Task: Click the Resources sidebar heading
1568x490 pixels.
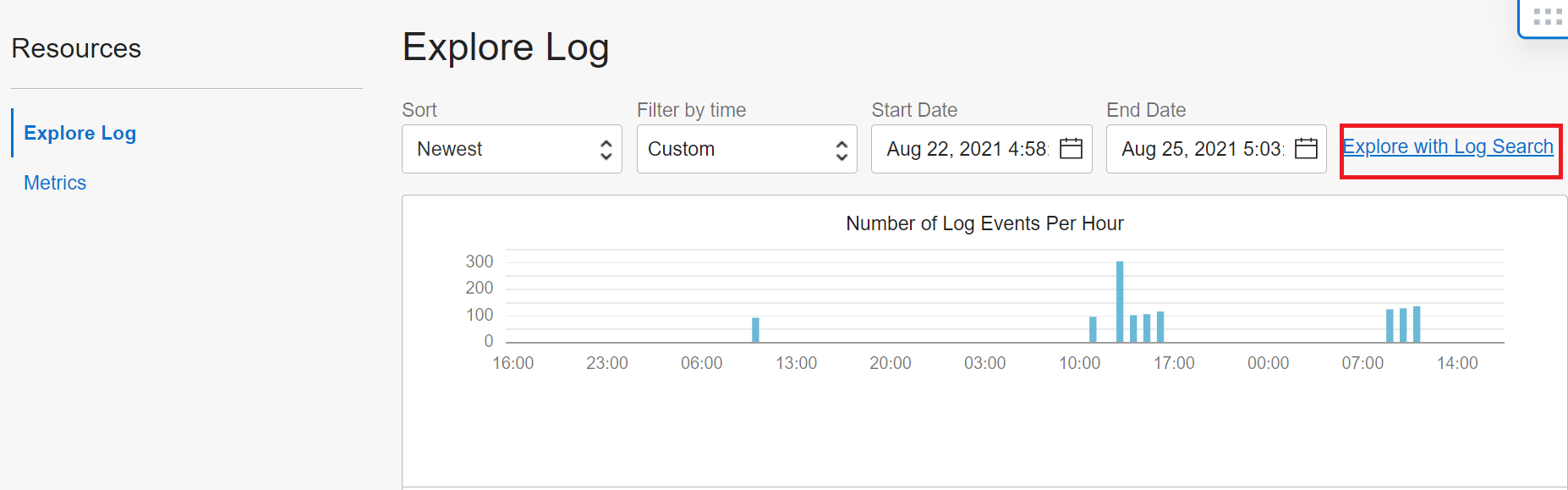Action: click(76, 49)
